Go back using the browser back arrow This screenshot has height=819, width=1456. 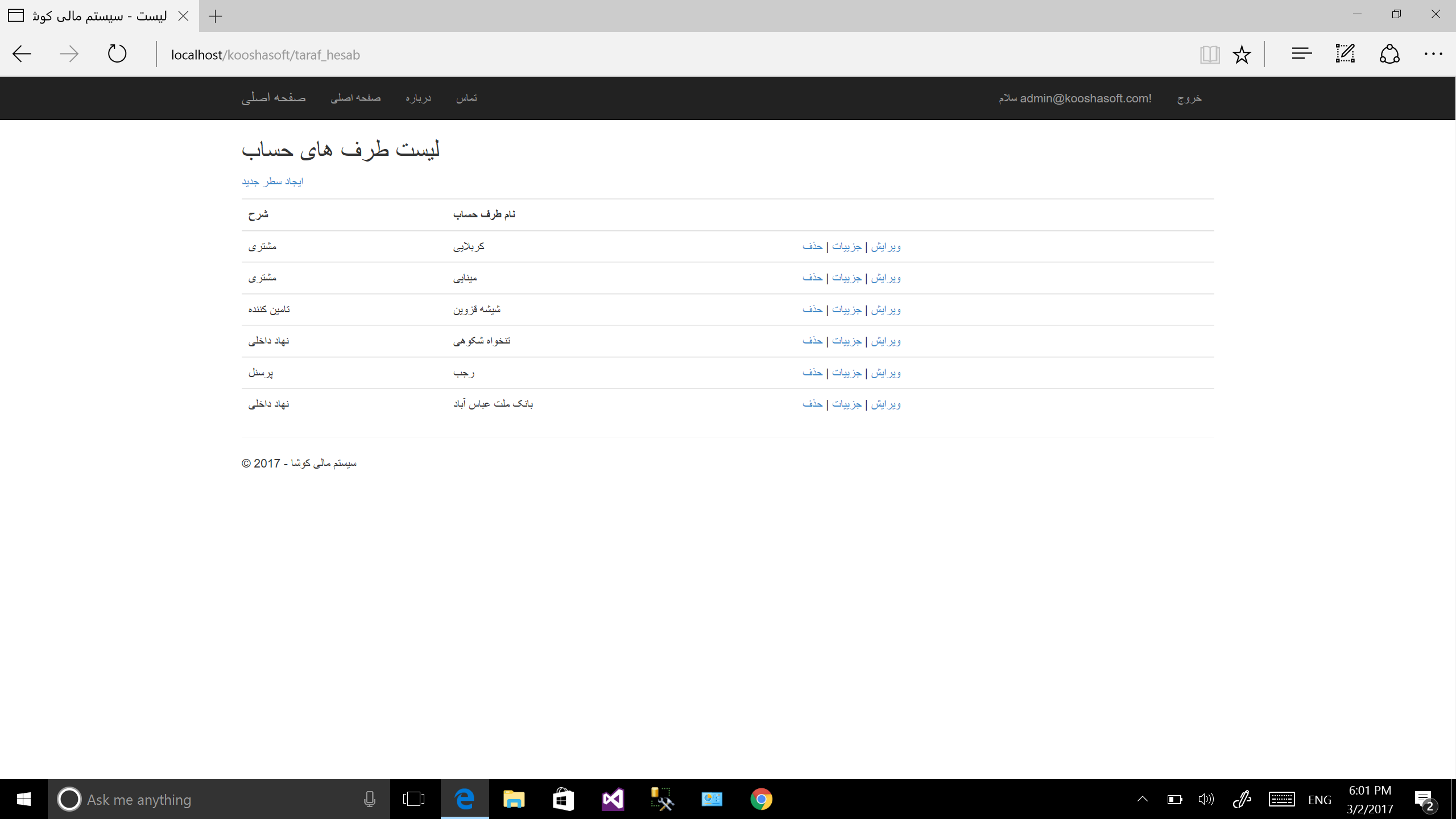coord(22,54)
